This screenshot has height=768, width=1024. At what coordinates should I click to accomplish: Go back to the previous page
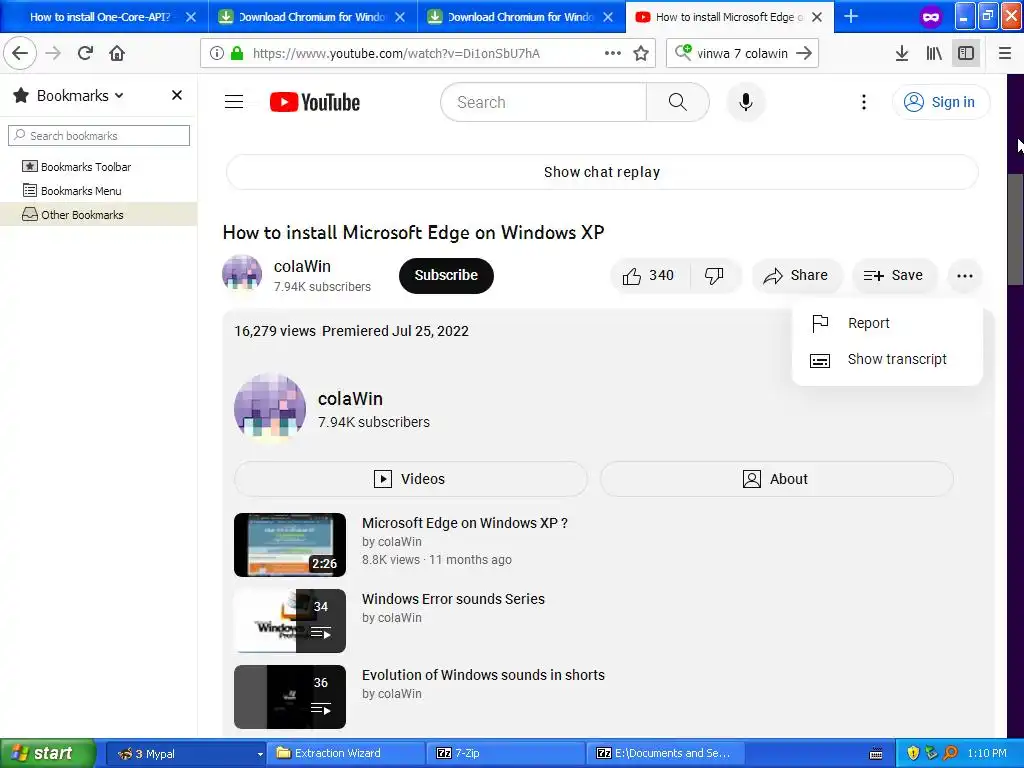[x=20, y=53]
